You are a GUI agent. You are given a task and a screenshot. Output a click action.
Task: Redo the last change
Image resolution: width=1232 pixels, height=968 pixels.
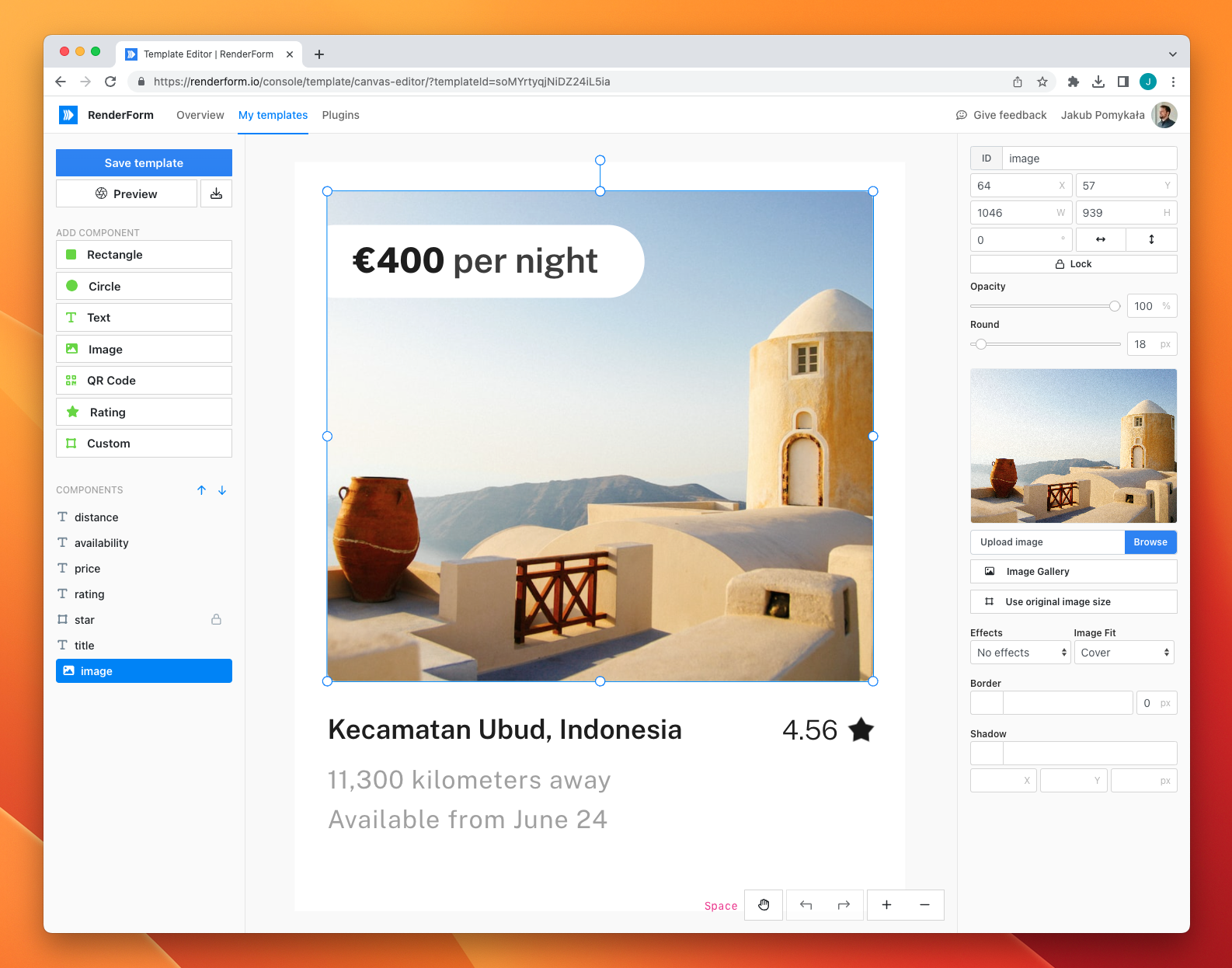coord(844,905)
